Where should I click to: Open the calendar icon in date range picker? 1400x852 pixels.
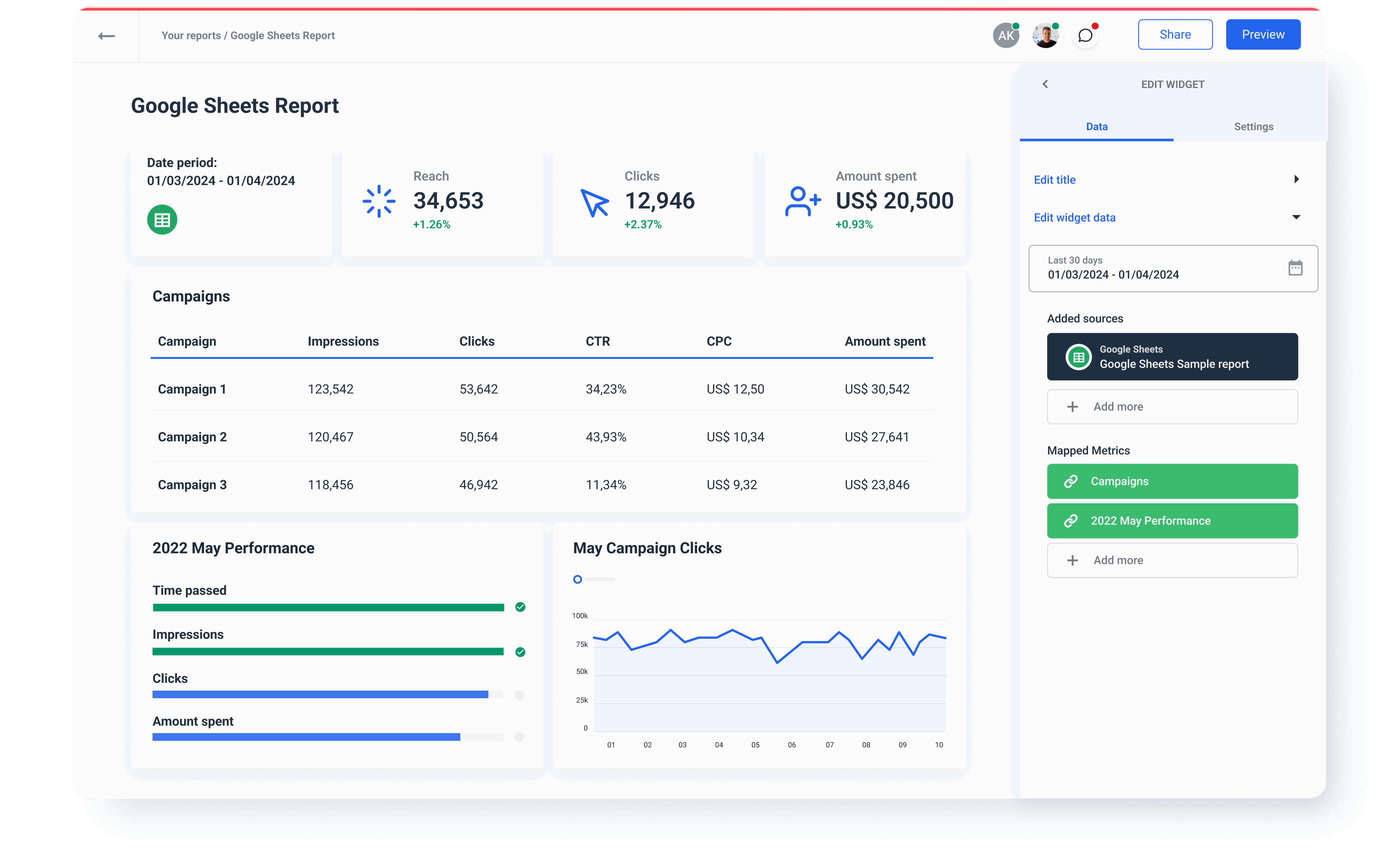[x=1295, y=267]
